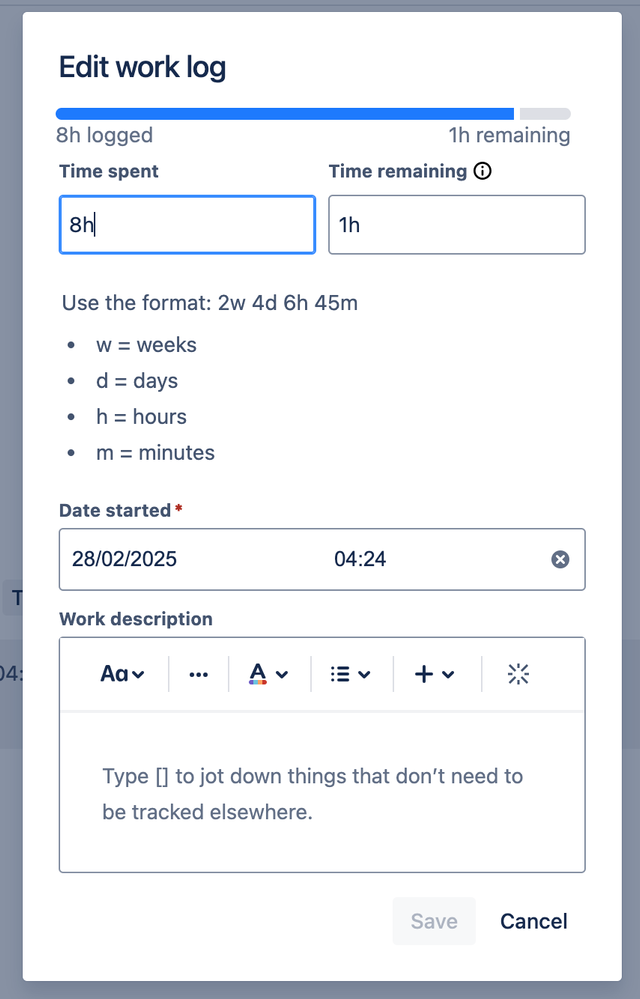Focus the Time spent input field
This screenshot has height=999, width=640.
187,224
